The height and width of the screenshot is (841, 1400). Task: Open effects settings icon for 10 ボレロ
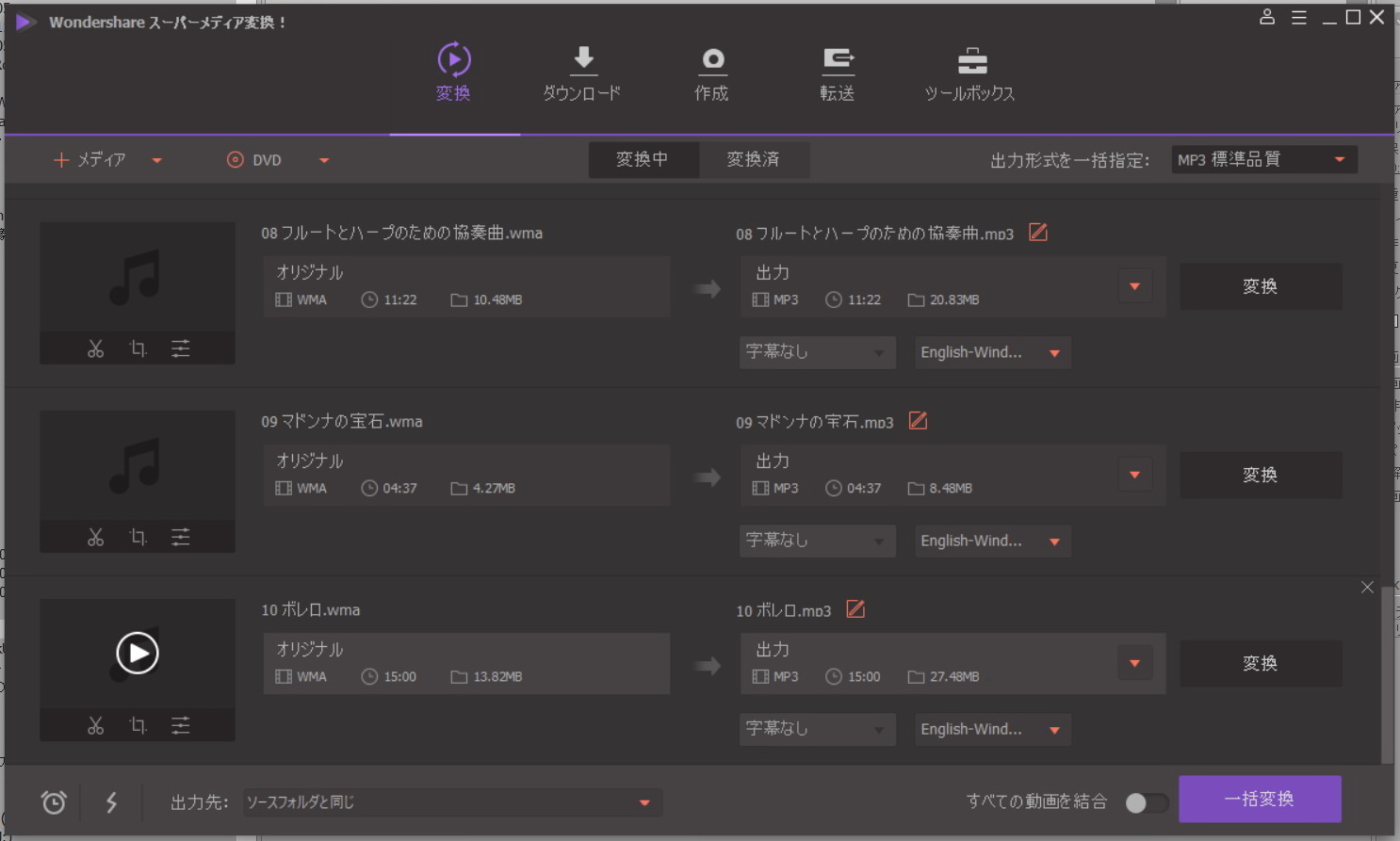coord(181,725)
